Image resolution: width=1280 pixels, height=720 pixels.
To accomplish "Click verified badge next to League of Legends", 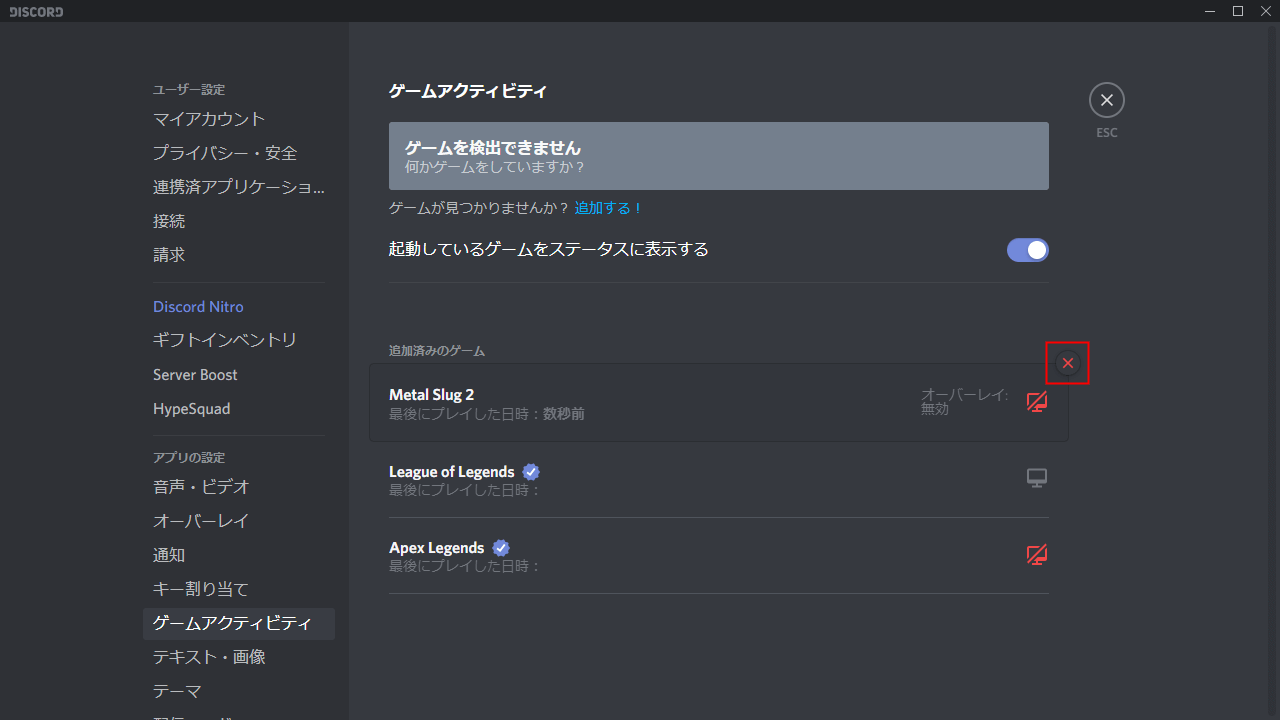I will tap(531, 471).
